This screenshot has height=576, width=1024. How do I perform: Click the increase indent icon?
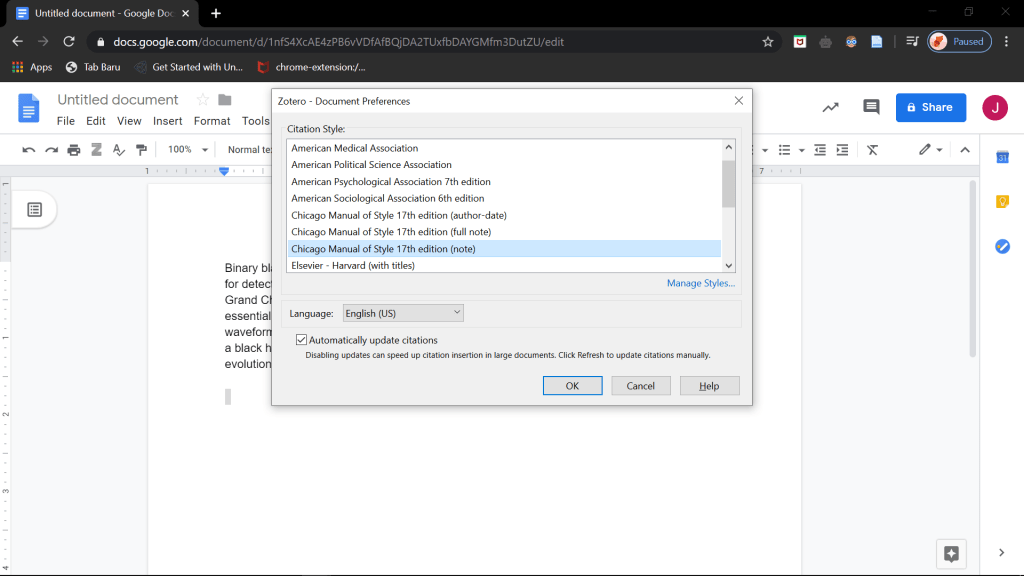[842, 150]
